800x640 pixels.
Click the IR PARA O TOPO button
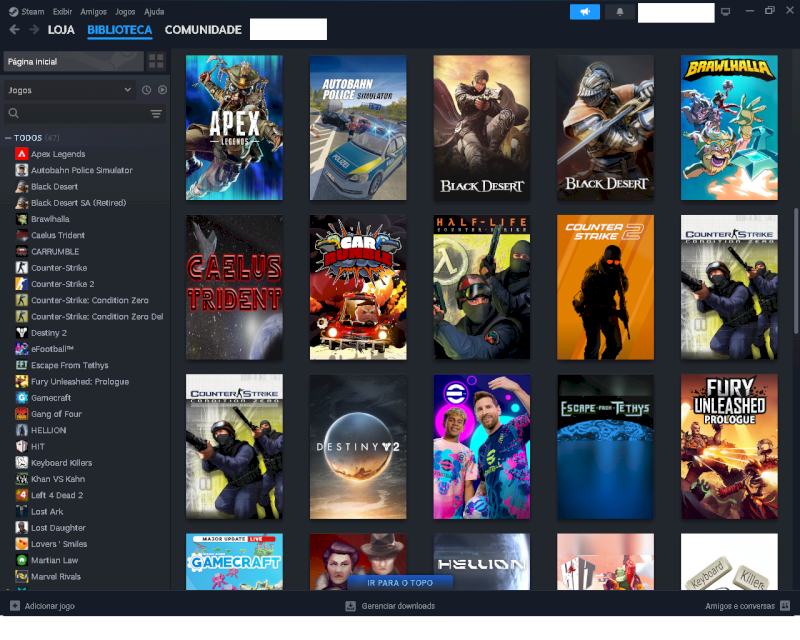pyautogui.click(x=400, y=582)
